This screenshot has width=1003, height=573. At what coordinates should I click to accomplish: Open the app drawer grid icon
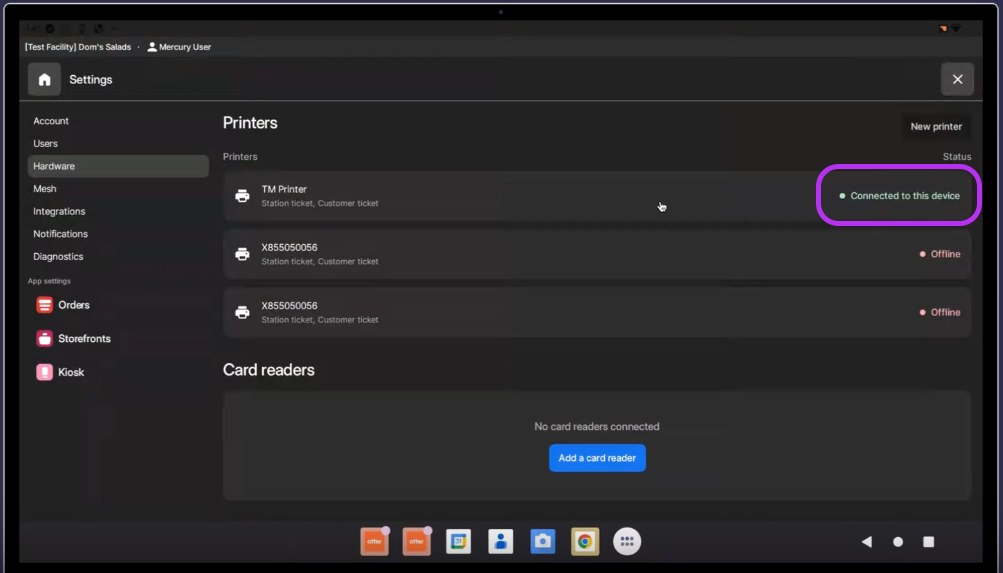coord(627,541)
